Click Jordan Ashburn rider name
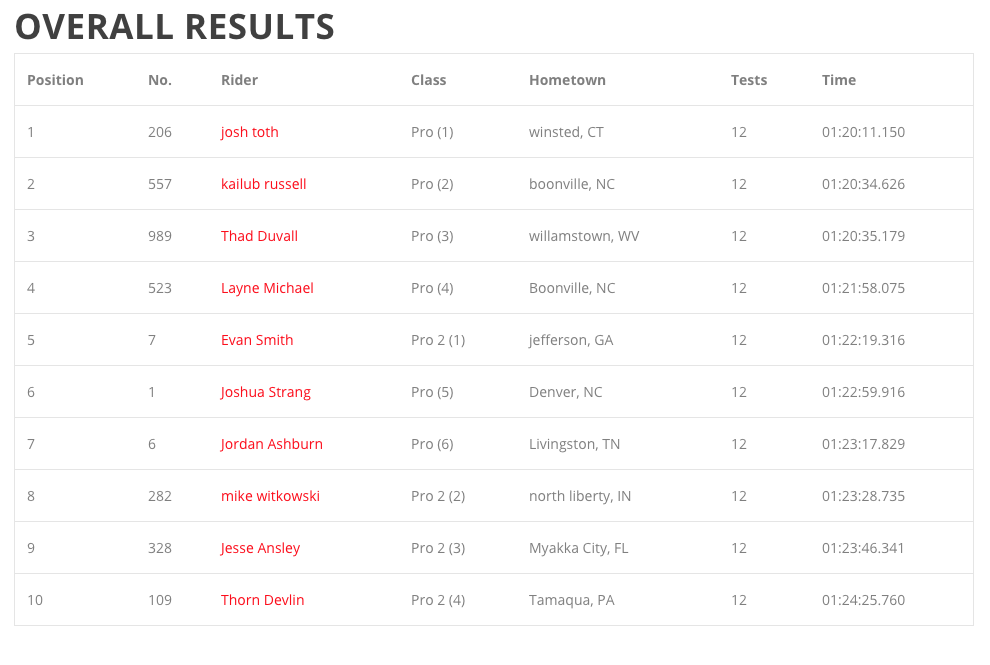Image resolution: width=990 pixels, height=665 pixels. click(x=271, y=444)
